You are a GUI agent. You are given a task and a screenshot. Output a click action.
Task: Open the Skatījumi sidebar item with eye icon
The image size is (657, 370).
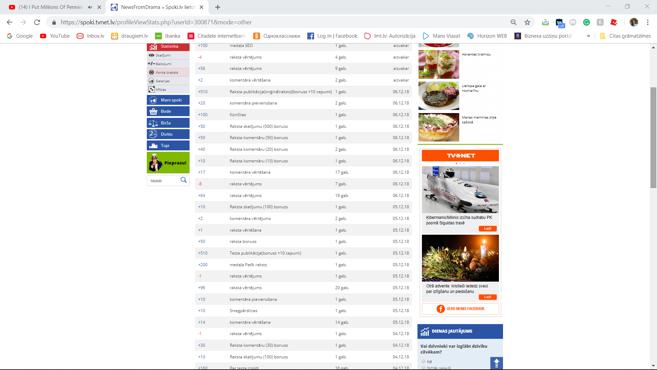[168, 55]
